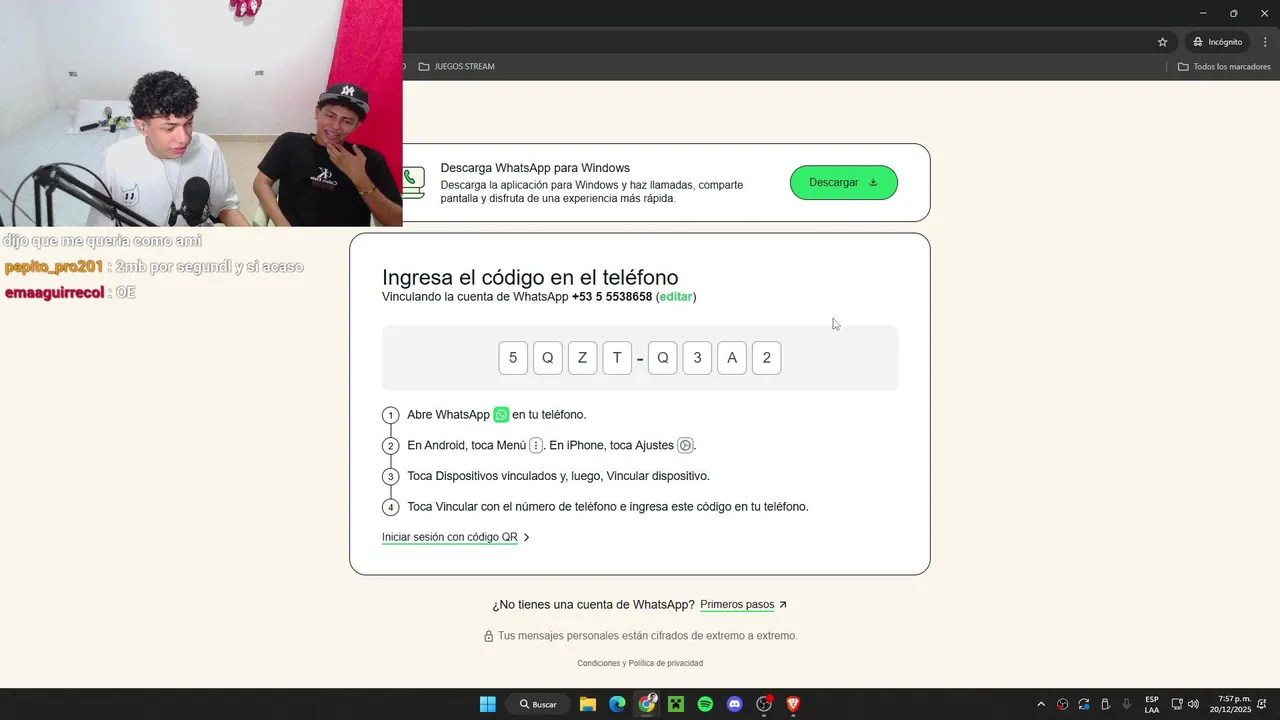Open the notification bell in the tray

(1264, 704)
